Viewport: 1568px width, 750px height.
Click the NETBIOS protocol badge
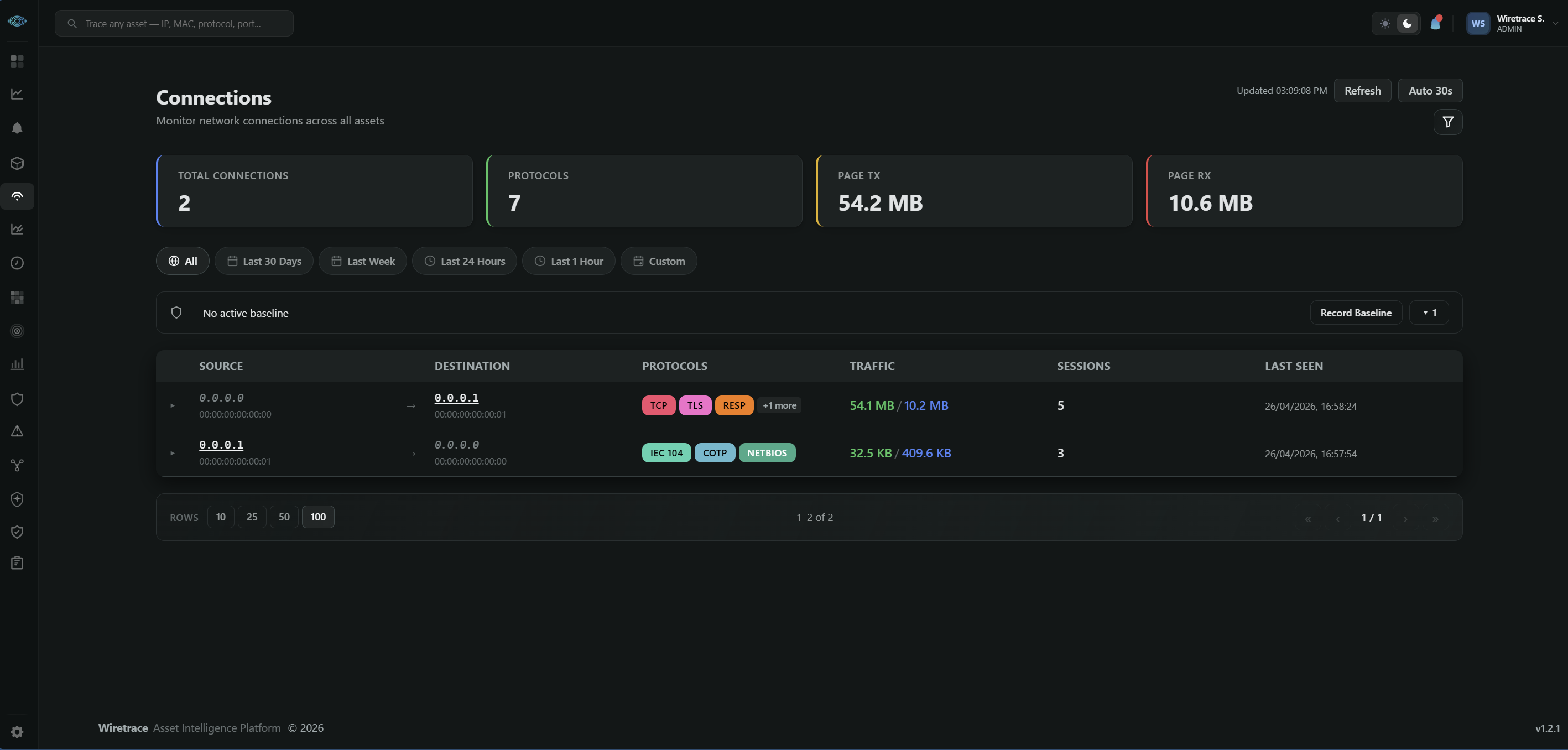pos(767,453)
